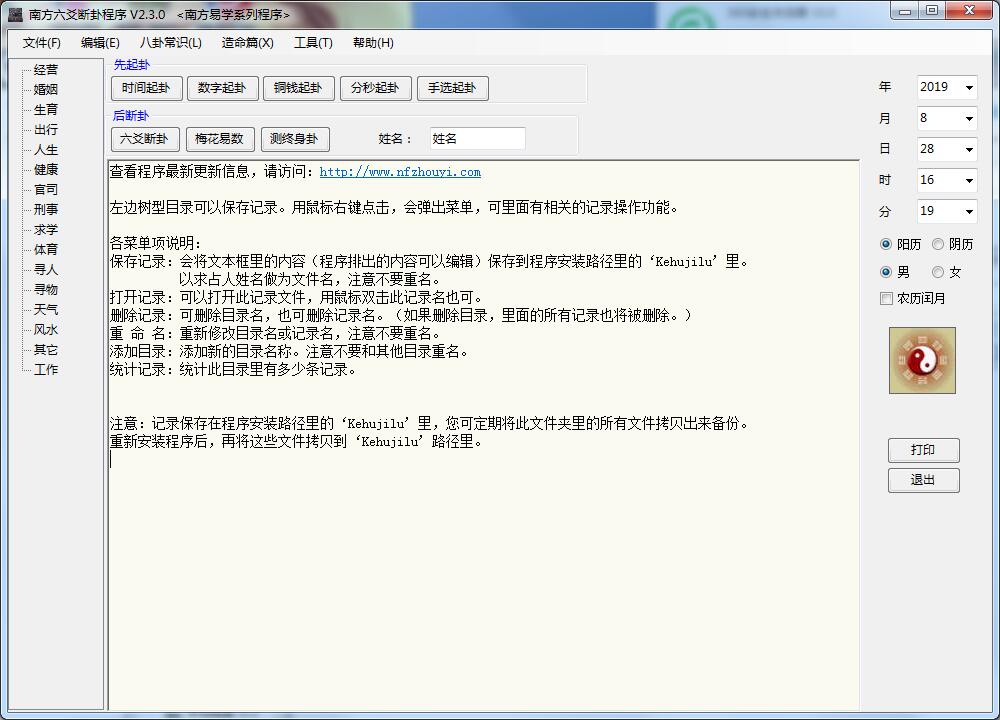The image size is (1000, 720).
Task: Click the 打印 button
Action: pyautogui.click(x=923, y=450)
